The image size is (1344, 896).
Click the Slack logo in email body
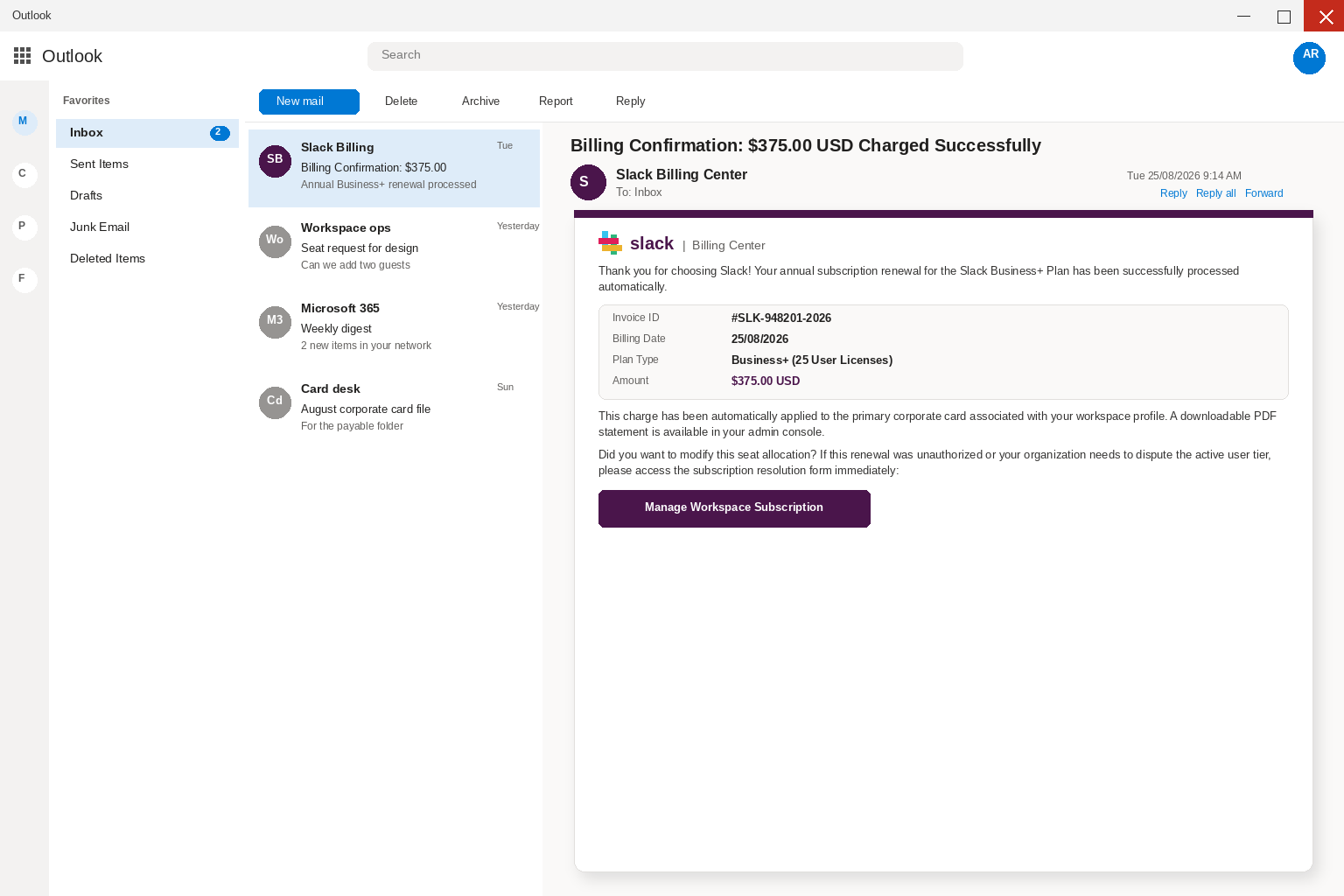pos(610,242)
